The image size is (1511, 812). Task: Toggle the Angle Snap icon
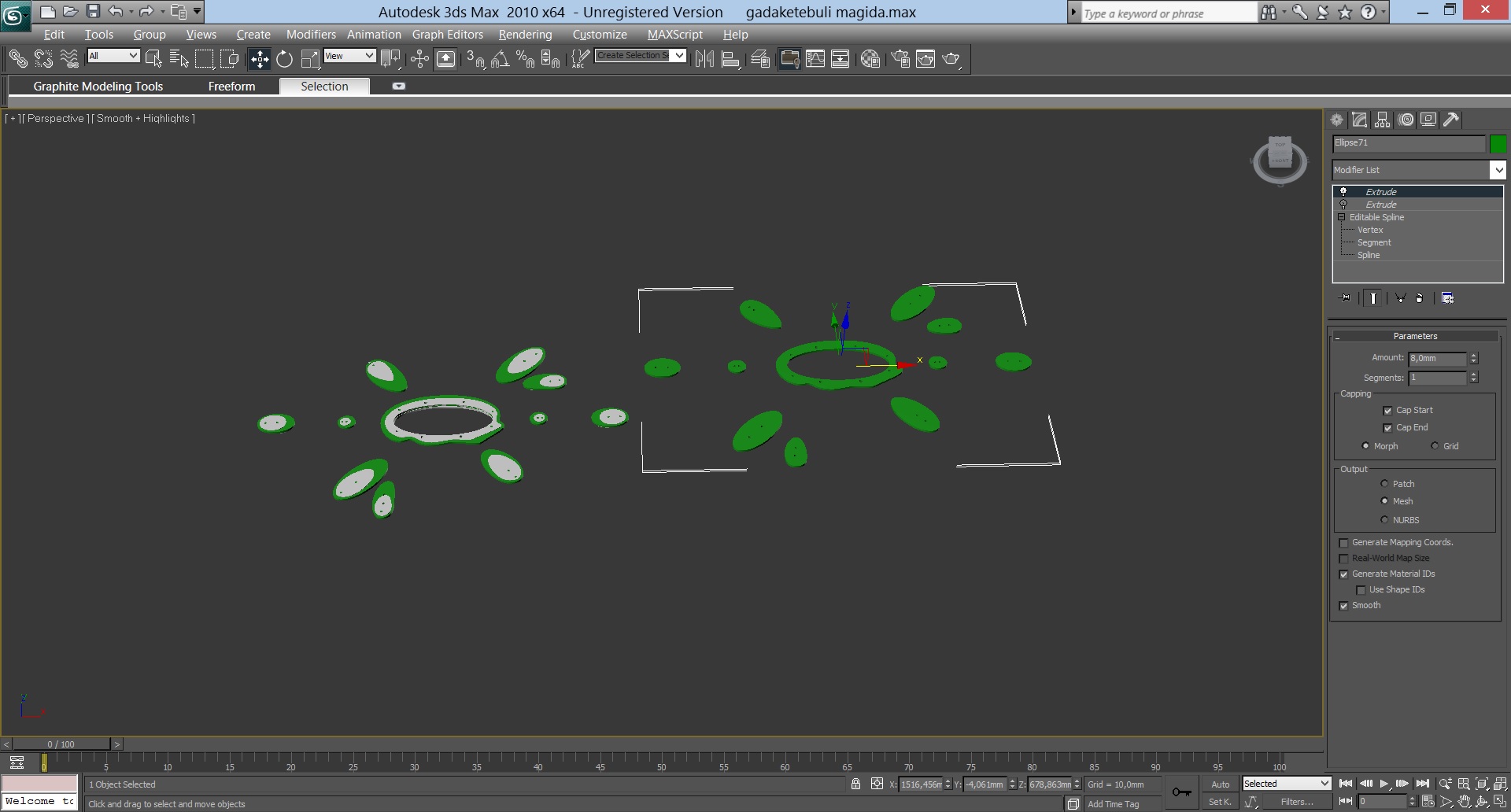500,59
